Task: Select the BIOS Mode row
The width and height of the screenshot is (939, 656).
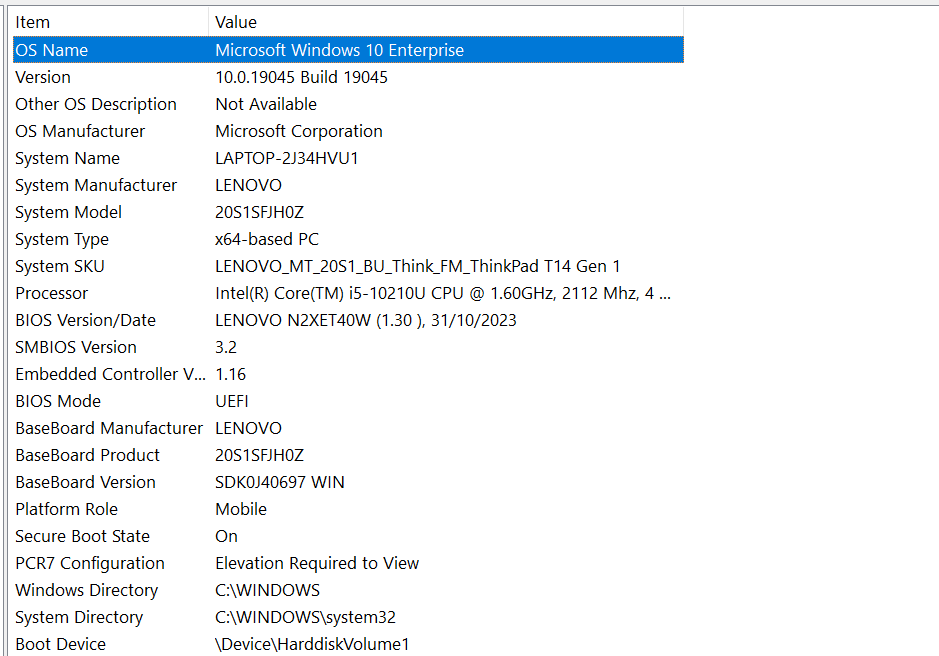Action: point(348,401)
